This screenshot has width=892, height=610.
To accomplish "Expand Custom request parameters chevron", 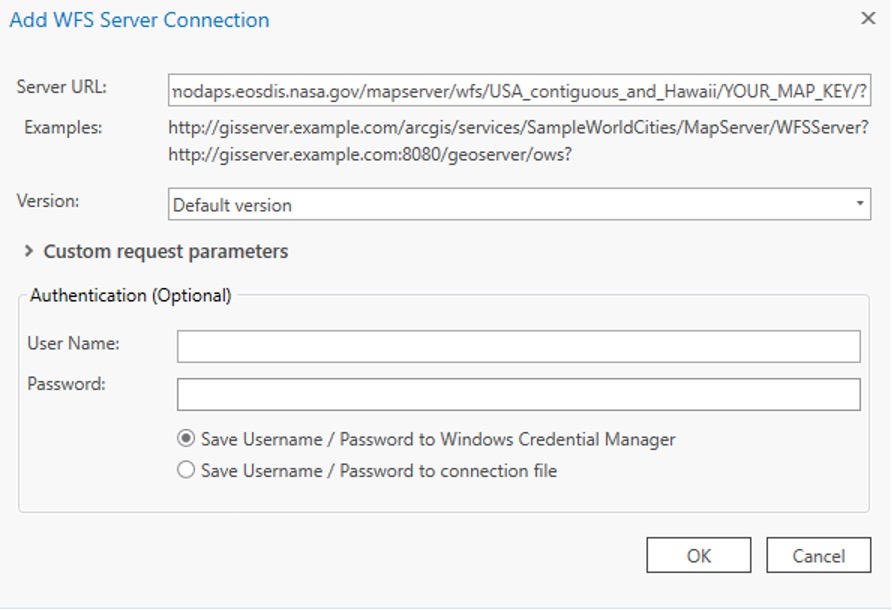I will [28, 251].
